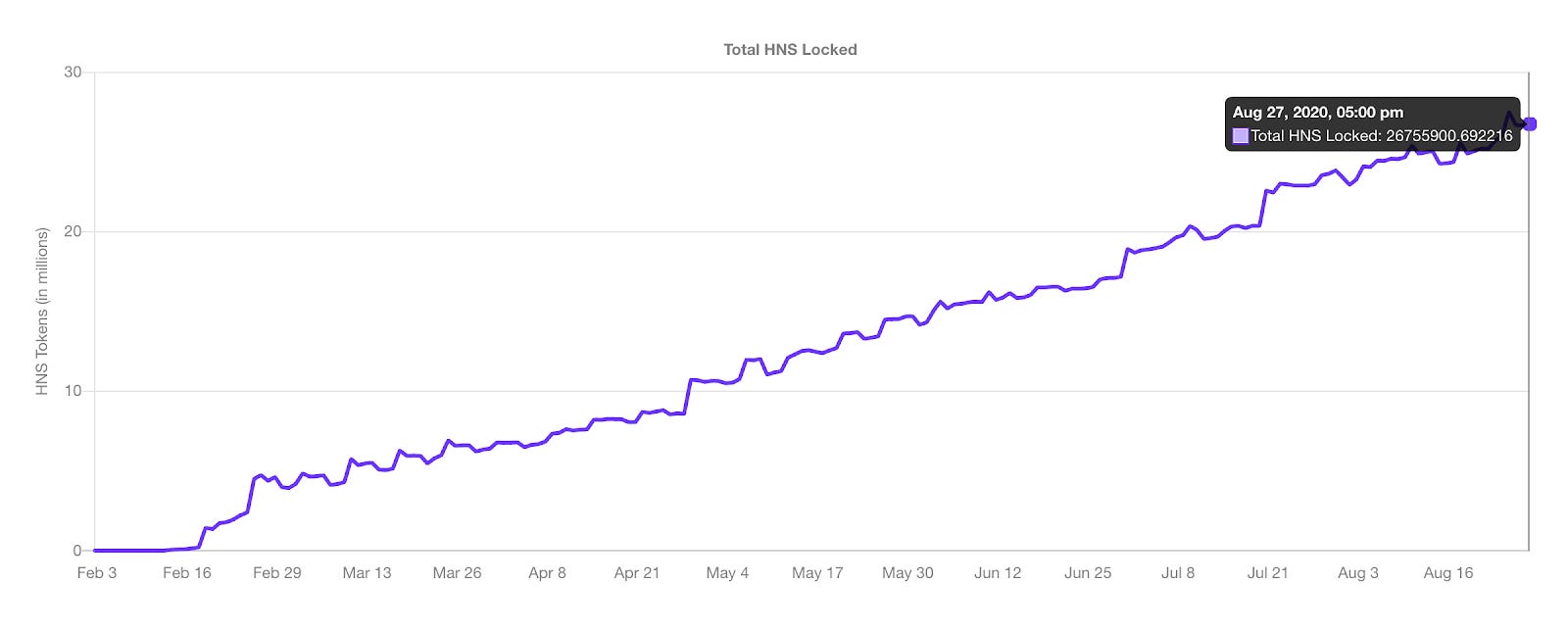Click the x-axis label 'Apr 8'

(x=547, y=573)
